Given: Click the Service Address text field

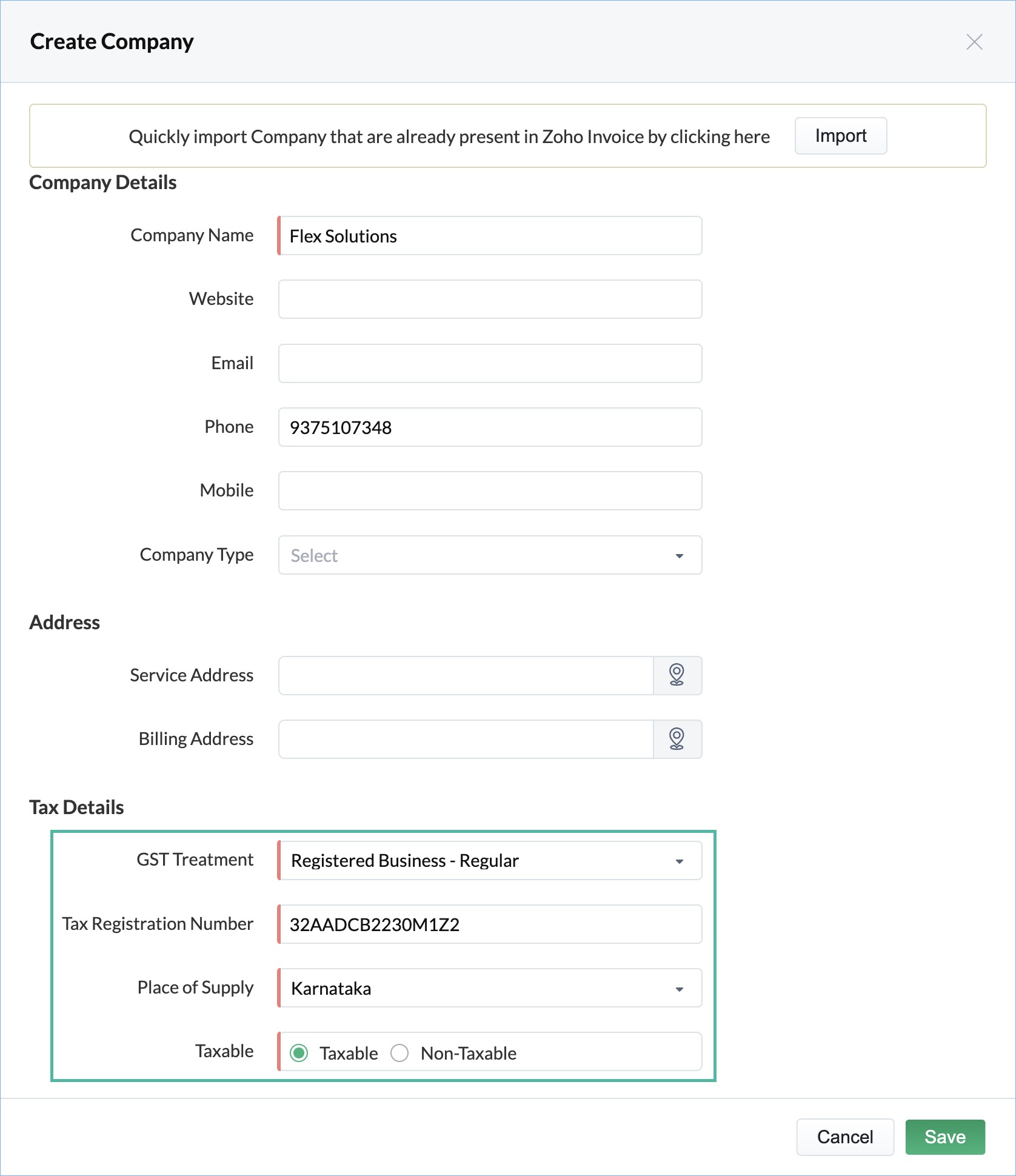Looking at the screenshot, I should [466, 675].
